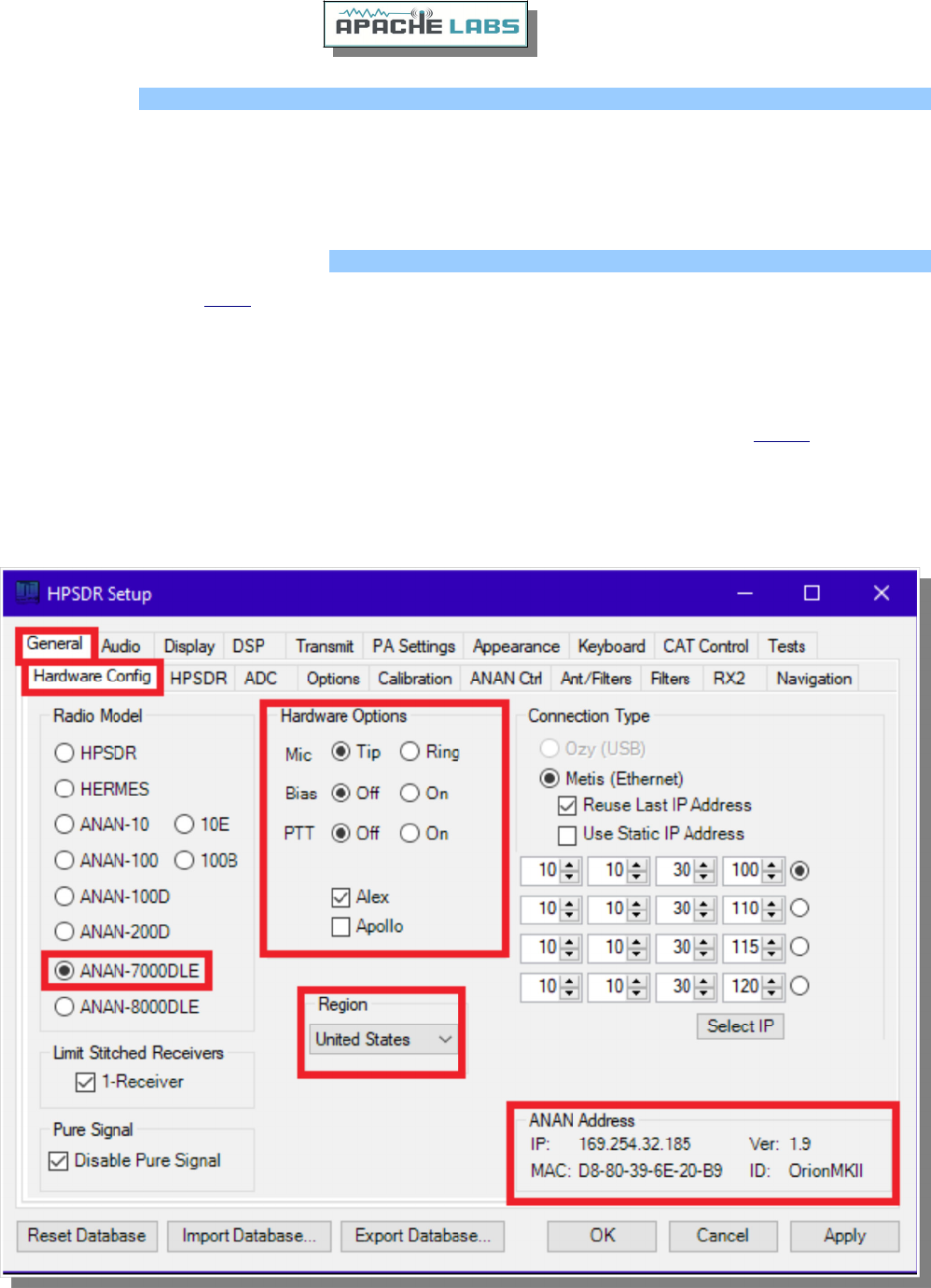Screen dimensions: 931x1288
Task: Open the Ant/Filters sub-tab
Action: tap(596, 678)
